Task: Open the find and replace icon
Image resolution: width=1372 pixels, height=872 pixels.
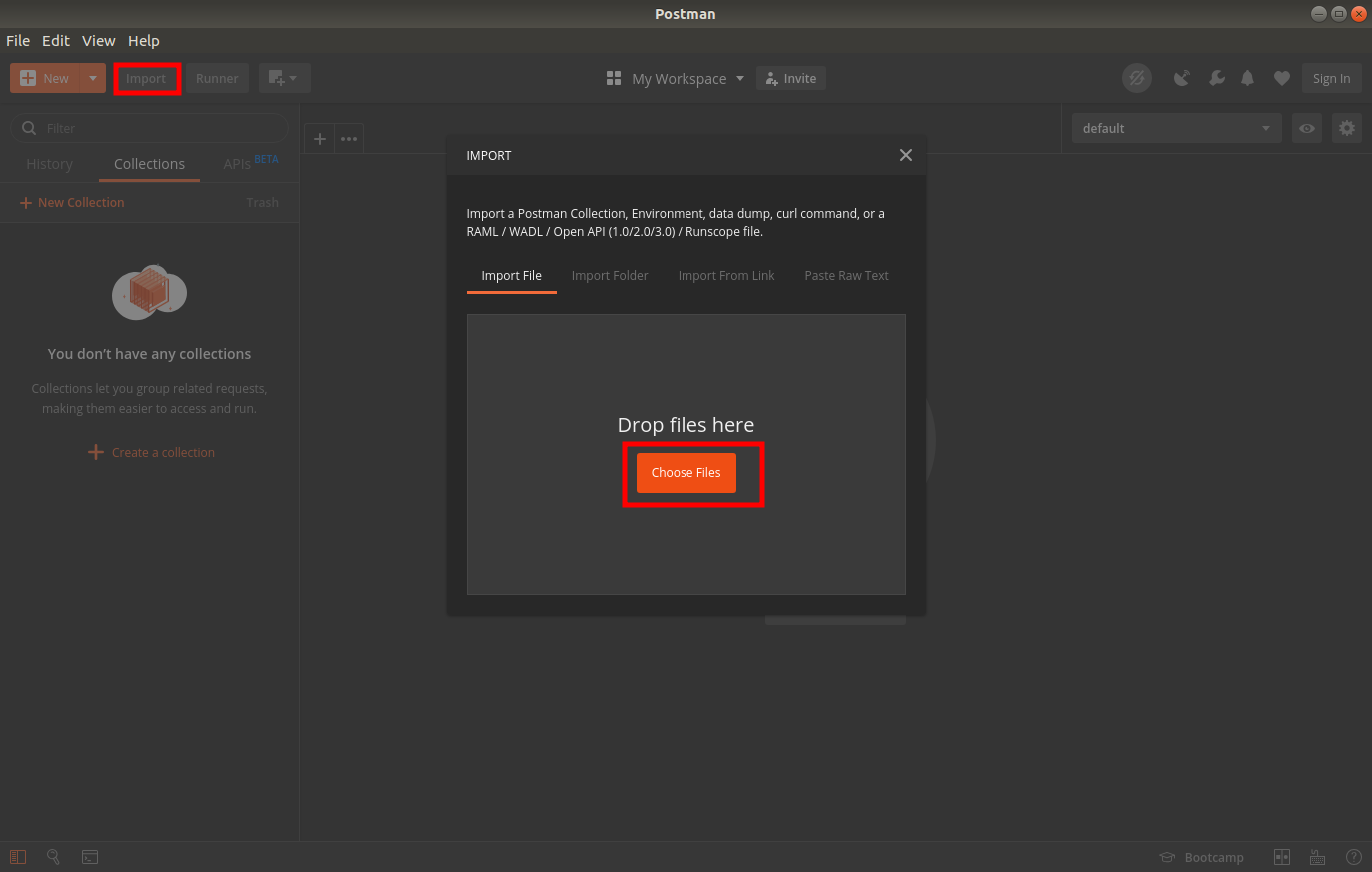Action: (x=54, y=857)
